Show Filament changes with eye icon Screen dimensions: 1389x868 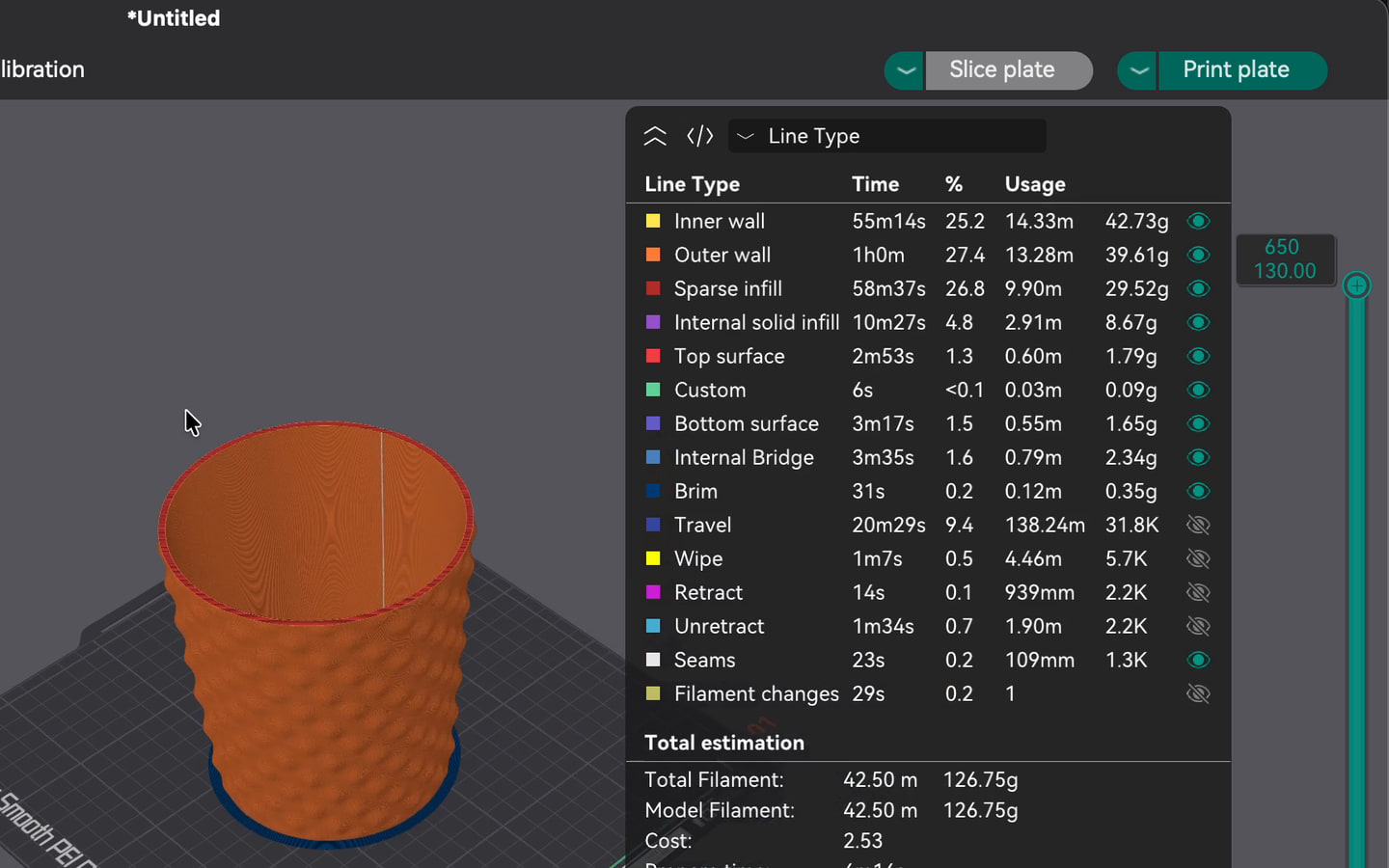(x=1198, y=693)
